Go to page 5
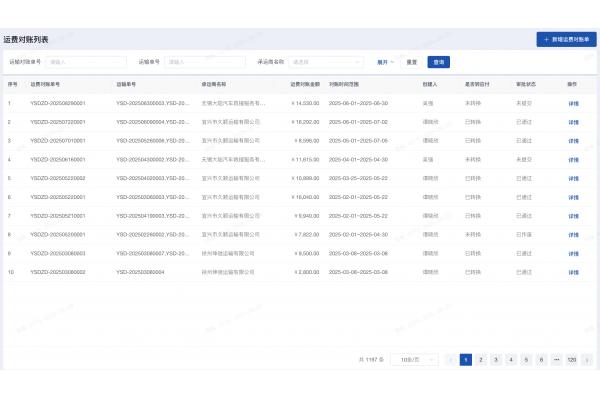 [x=526, y=359]
